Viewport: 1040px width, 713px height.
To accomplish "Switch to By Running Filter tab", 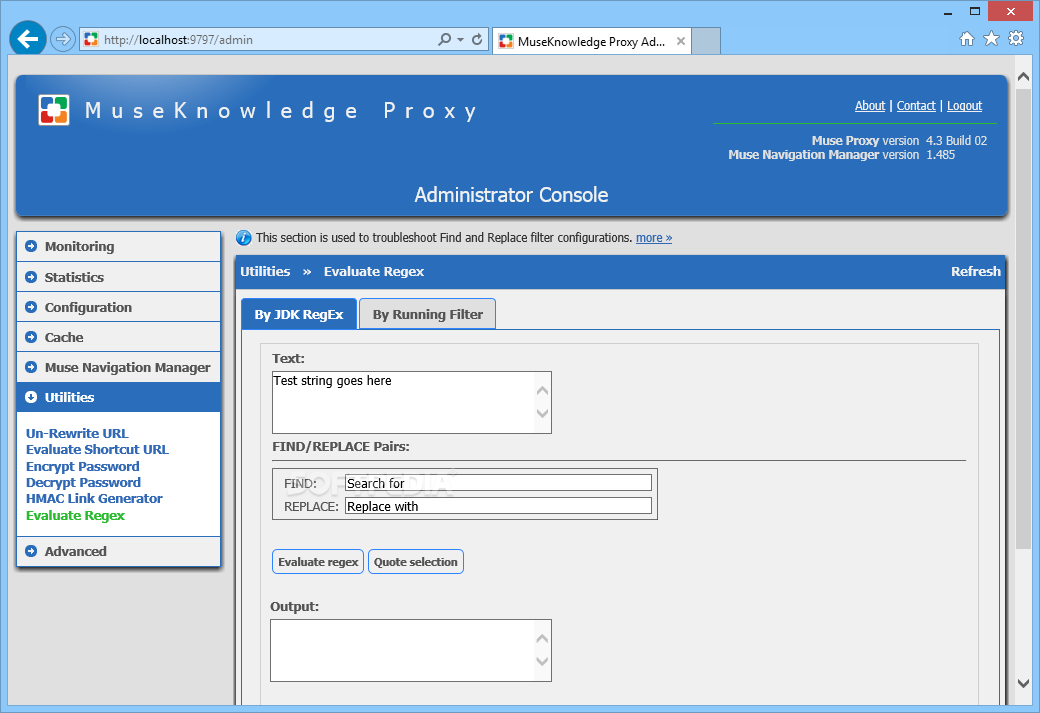I will click(427, 314).
